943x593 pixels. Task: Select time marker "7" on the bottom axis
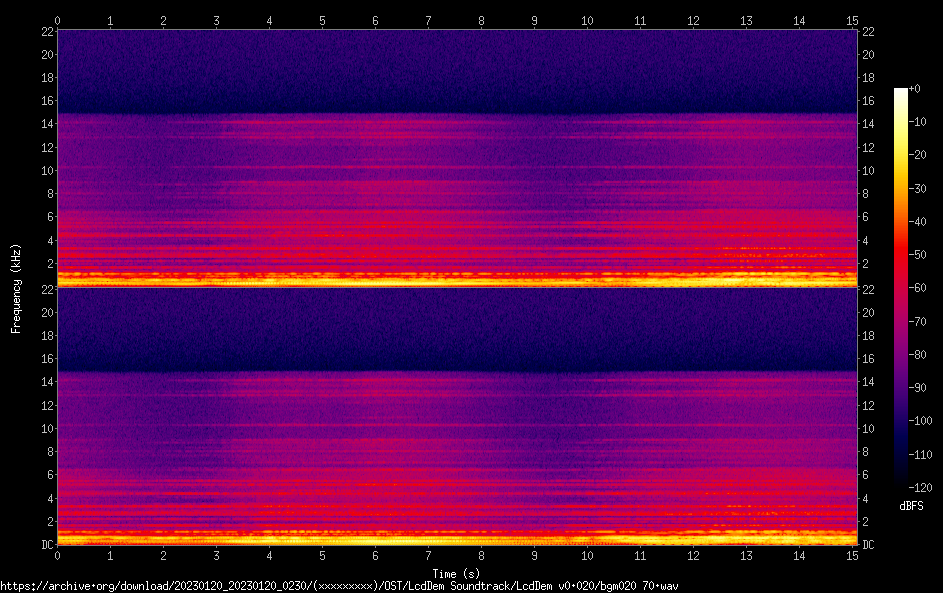(428, 555)
